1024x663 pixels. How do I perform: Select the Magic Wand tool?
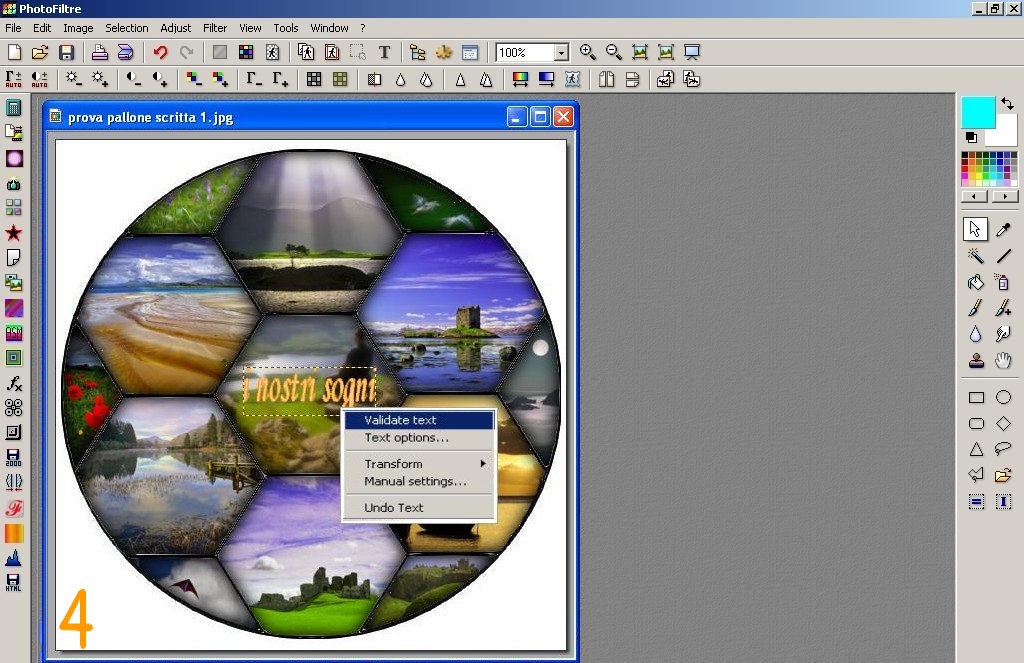click(x=976, y=256)
